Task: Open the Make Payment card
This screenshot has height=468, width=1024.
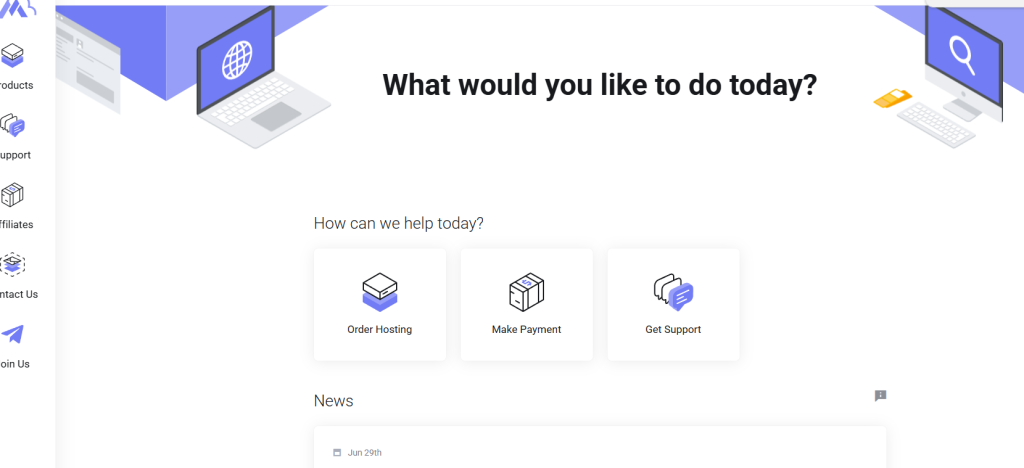Action: click(x=527, y=304)
